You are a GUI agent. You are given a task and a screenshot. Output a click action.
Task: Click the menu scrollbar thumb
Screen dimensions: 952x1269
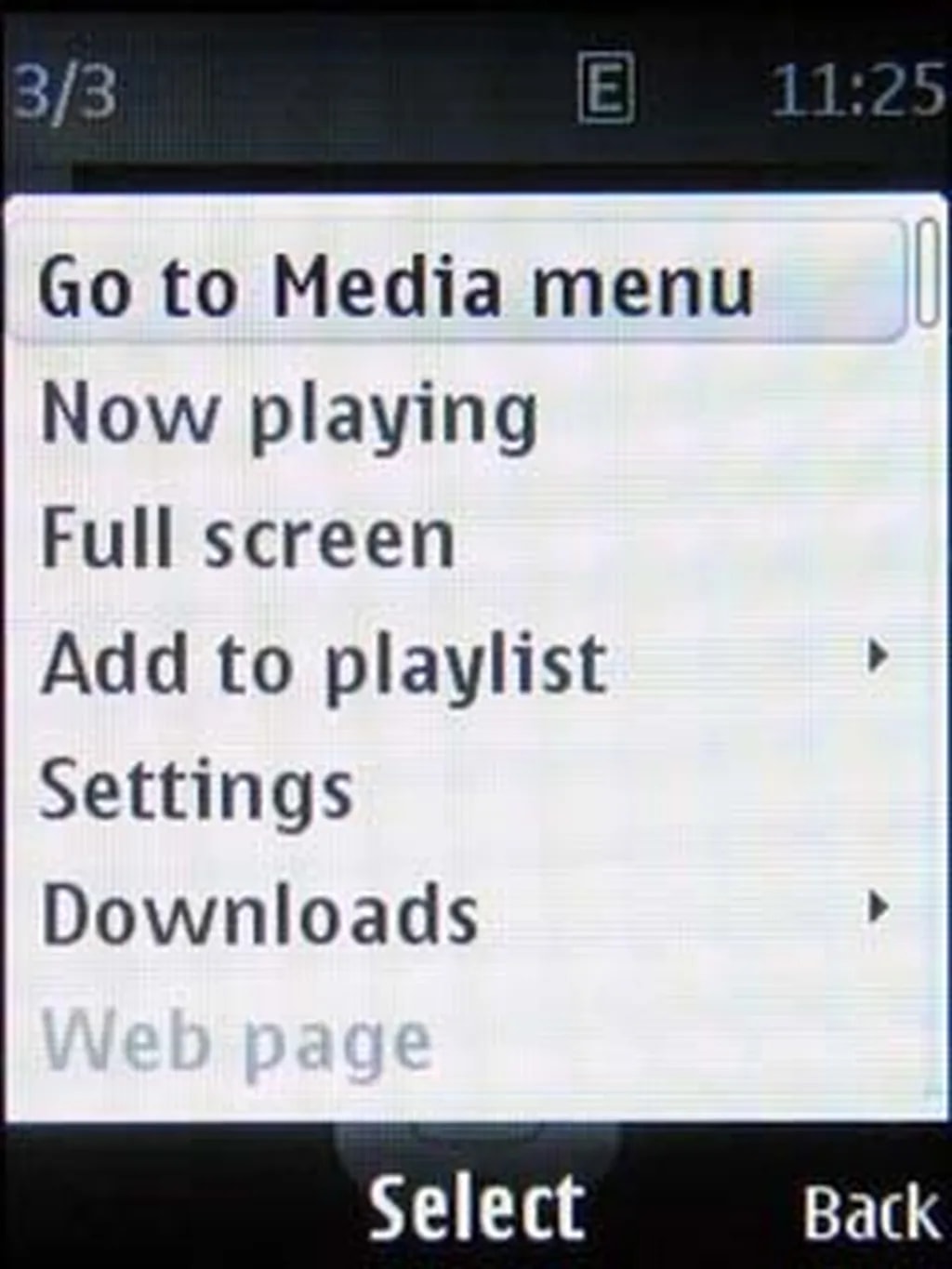[x=926, y=271]
